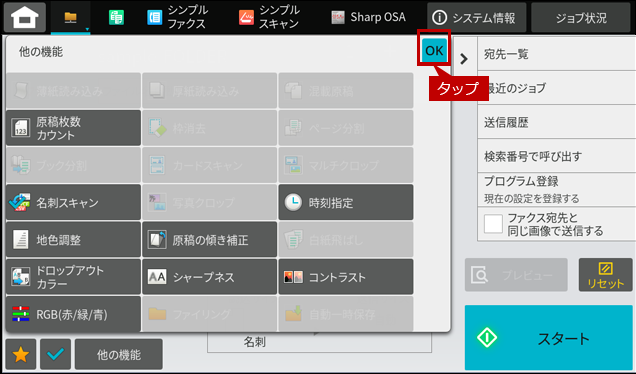Launch Sharp OSA
636x374 pixels.
point(368,17)
